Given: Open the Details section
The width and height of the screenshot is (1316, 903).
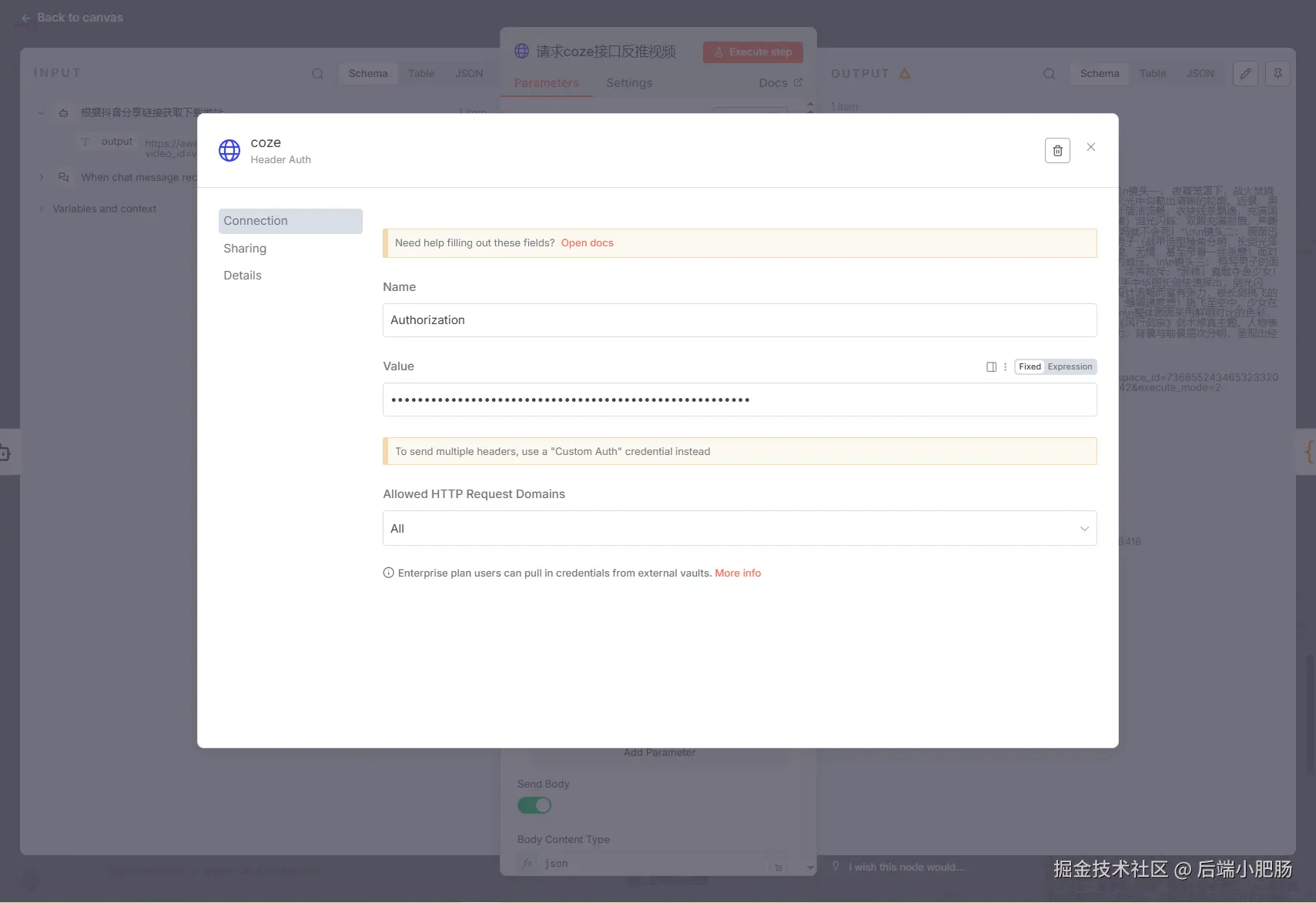Looking at the screenshot, I should click(x=243, y=276).
